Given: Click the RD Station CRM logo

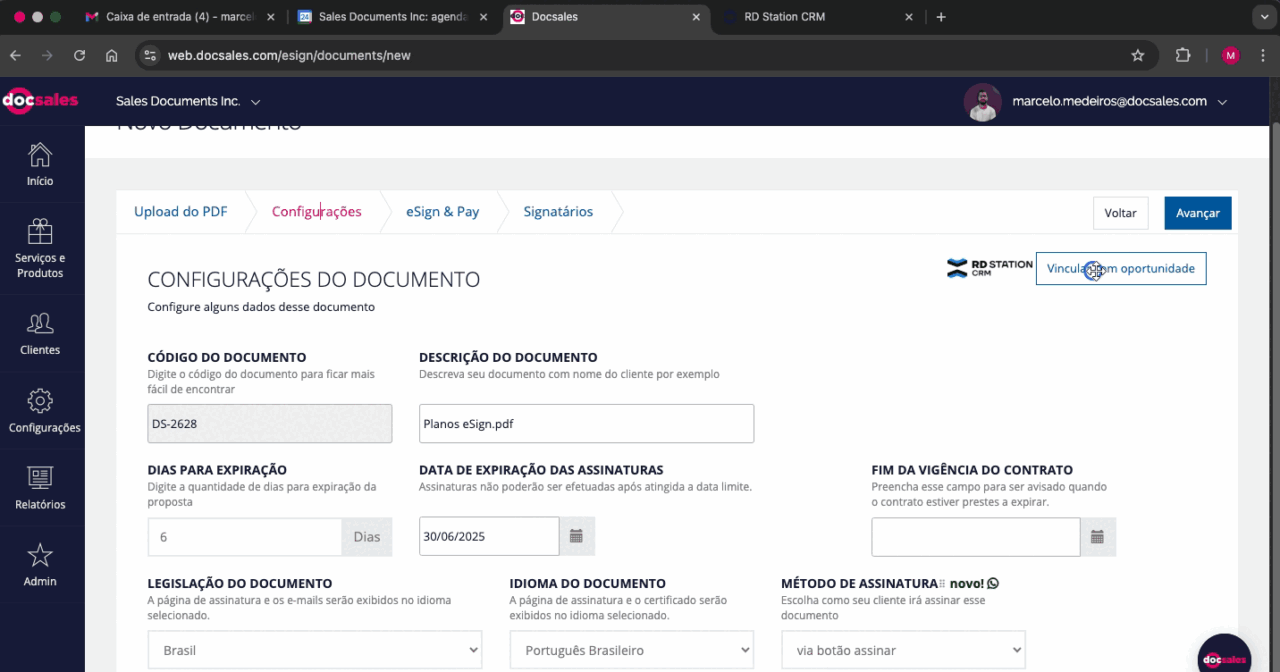Looking at the screenshot, I should (989, 268).
